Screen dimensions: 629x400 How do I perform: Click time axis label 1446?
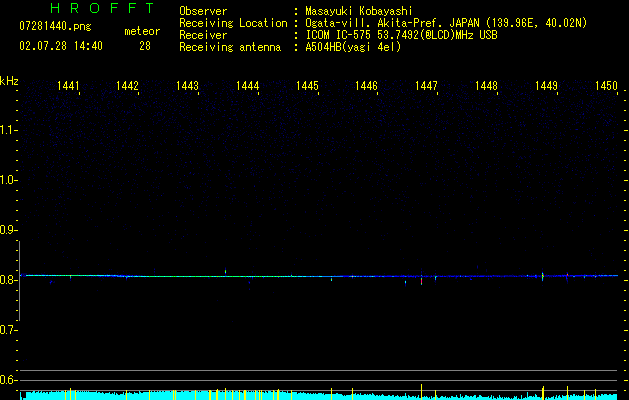point(367,86)
